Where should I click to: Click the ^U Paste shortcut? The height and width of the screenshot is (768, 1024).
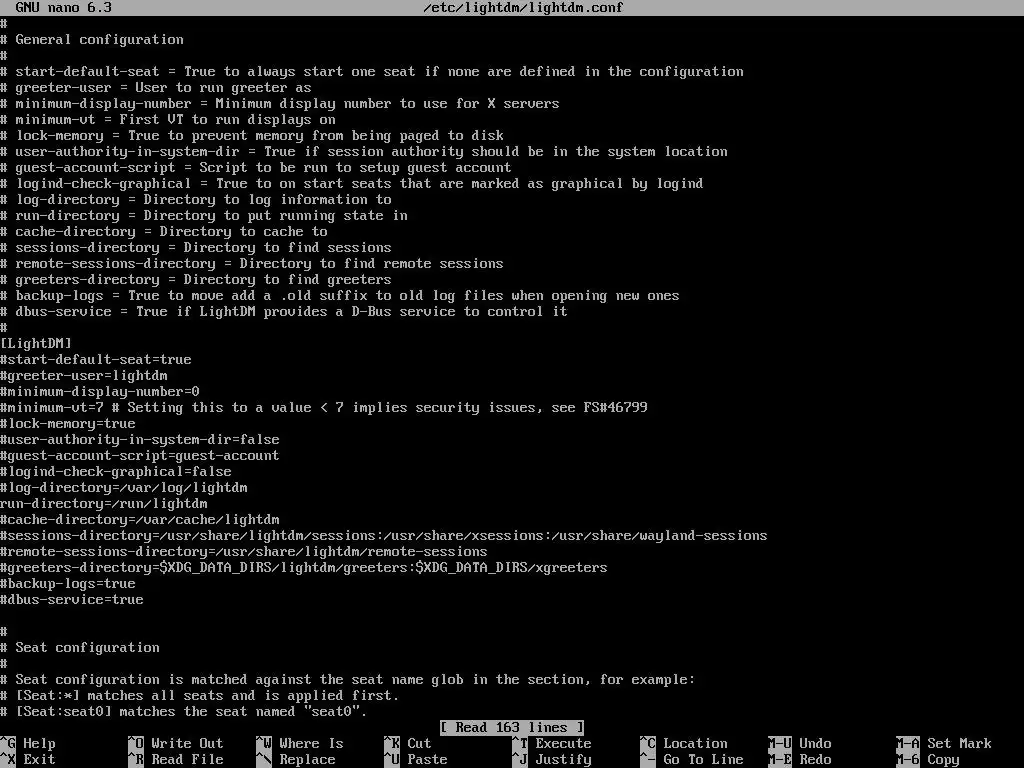tap(415, 760)
